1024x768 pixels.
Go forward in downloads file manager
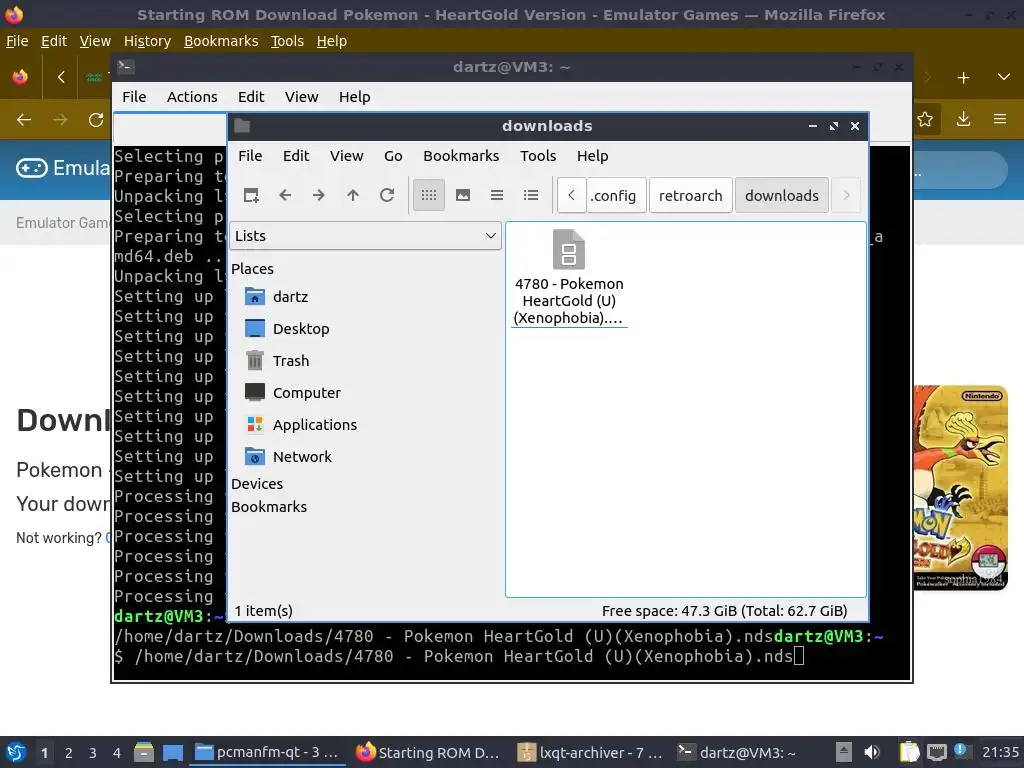tap(319, 195)
